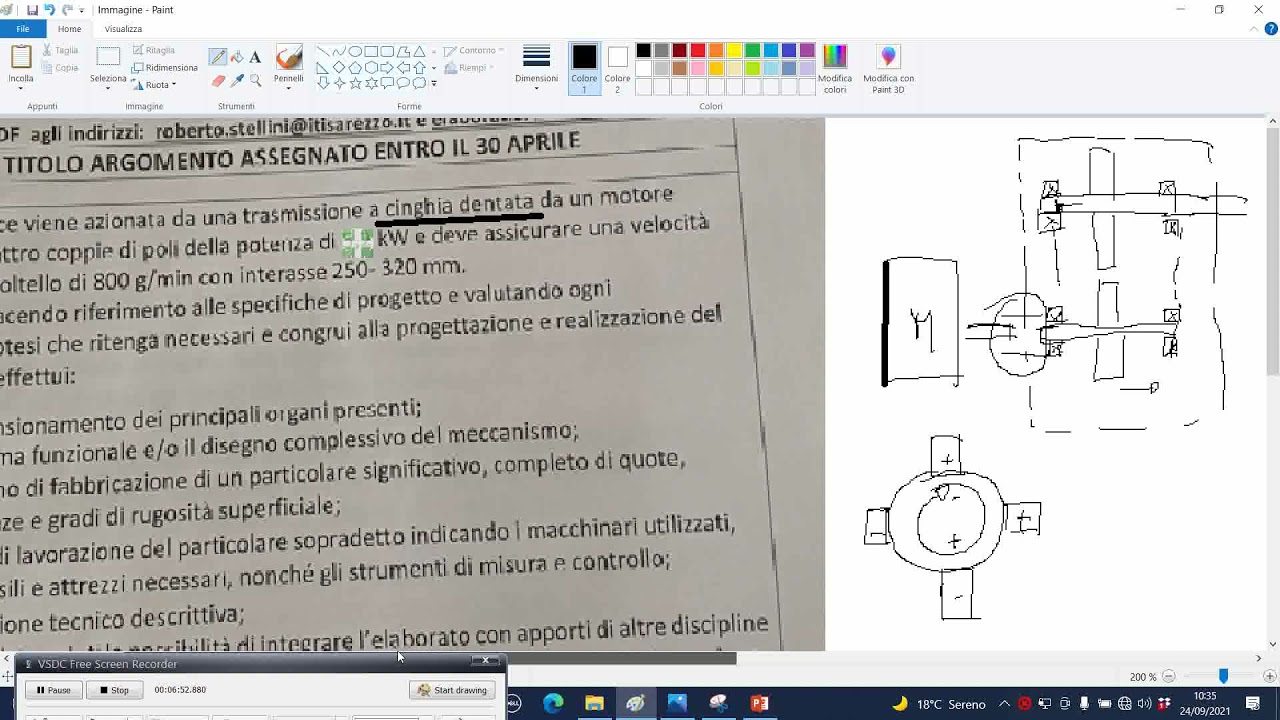Click the Ridimensiona icon
The width and height of the screenshot is (1280, 720).
[137, 68]
